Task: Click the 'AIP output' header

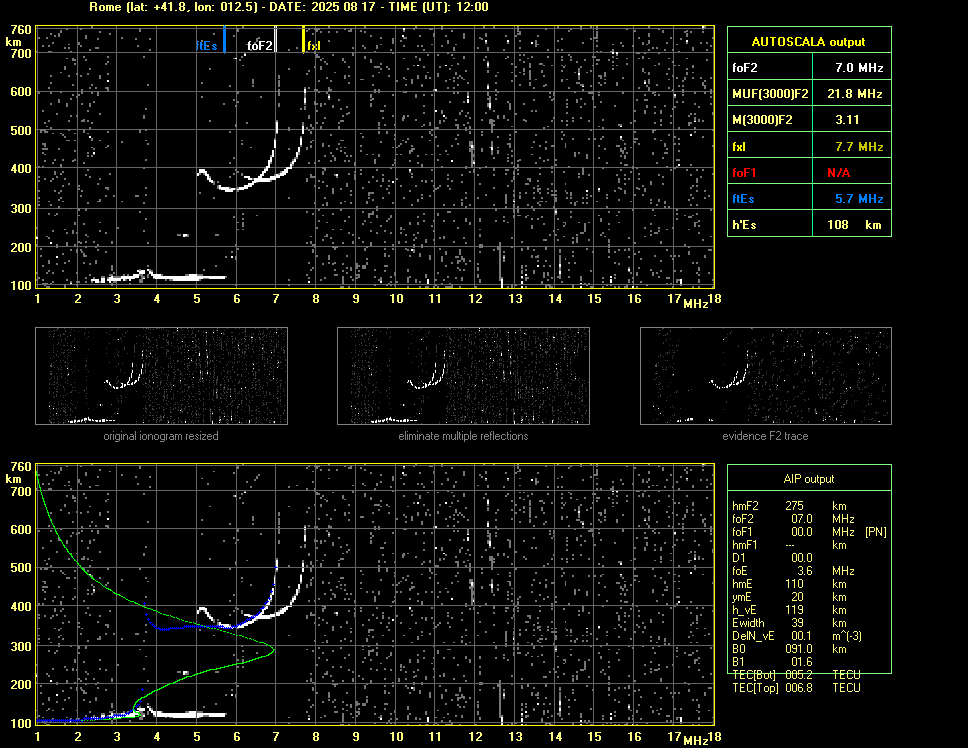Action: [809, 478]
